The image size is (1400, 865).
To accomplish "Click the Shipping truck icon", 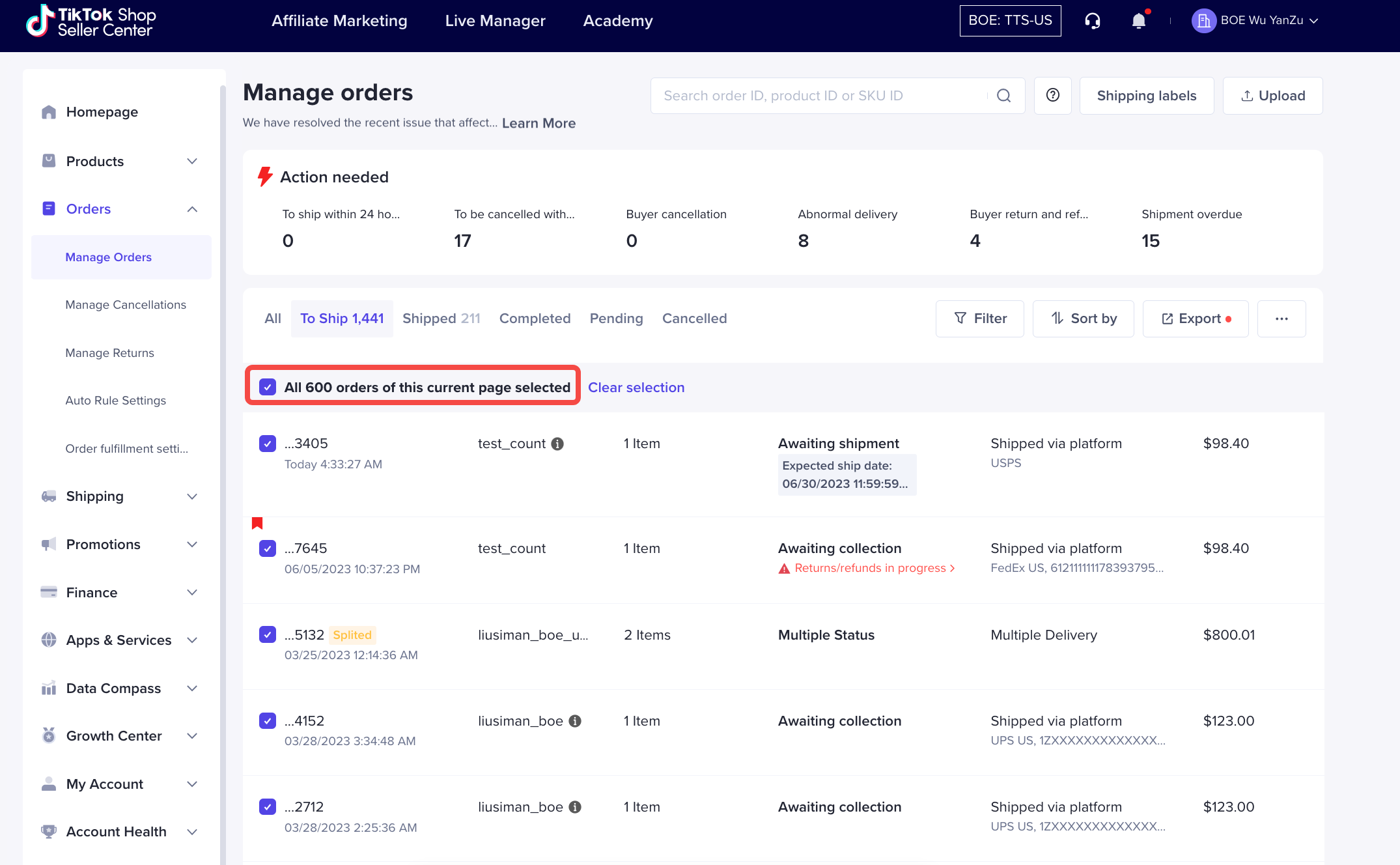I will click(x=49, y=496).
